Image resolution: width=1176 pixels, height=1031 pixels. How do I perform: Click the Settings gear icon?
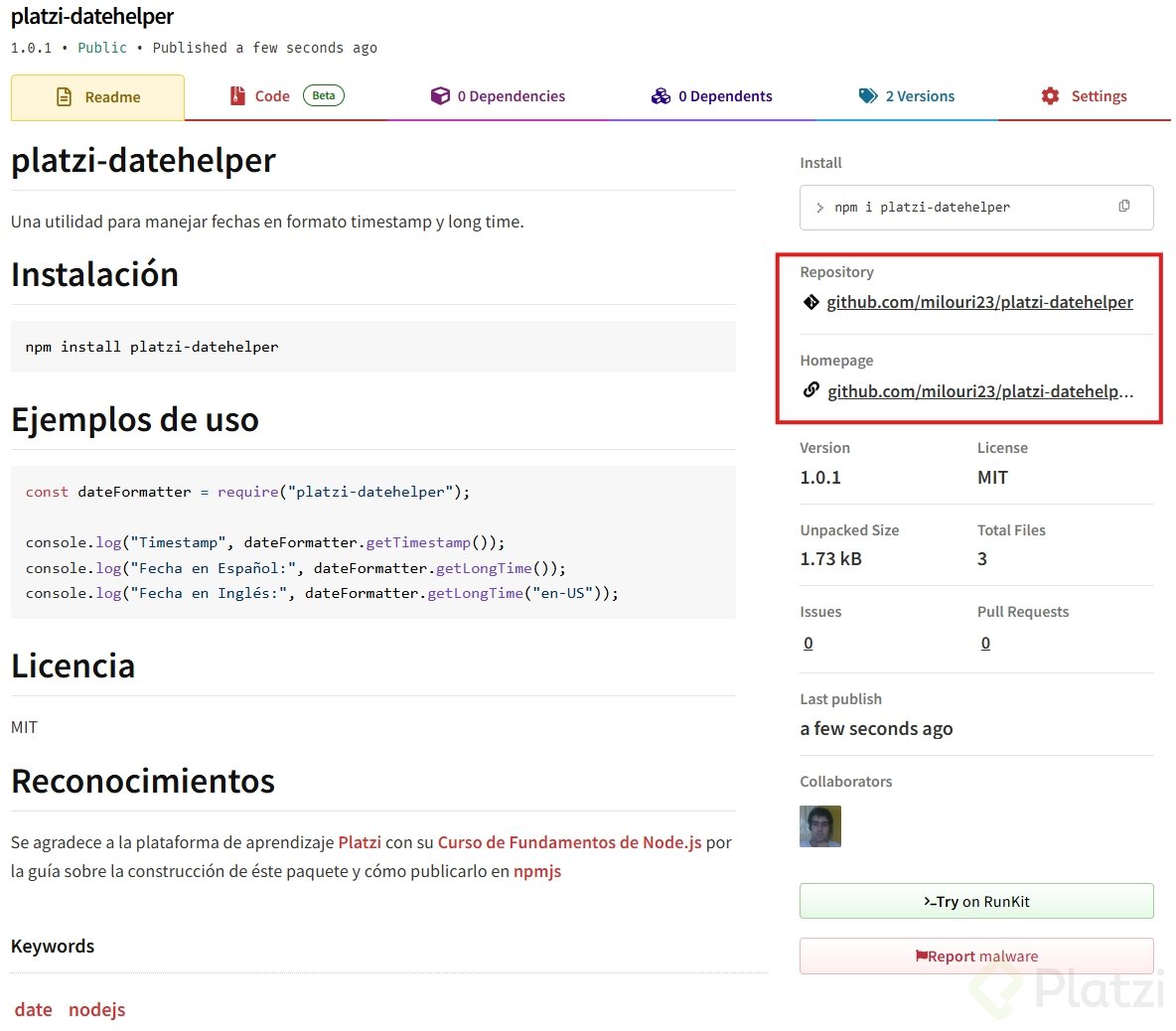point(1050,96)
